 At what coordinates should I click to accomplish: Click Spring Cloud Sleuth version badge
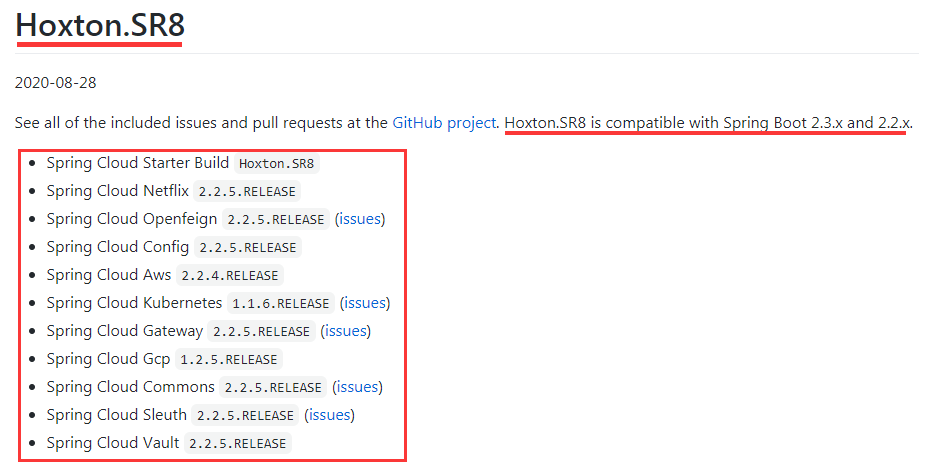(x=246, y=415)
